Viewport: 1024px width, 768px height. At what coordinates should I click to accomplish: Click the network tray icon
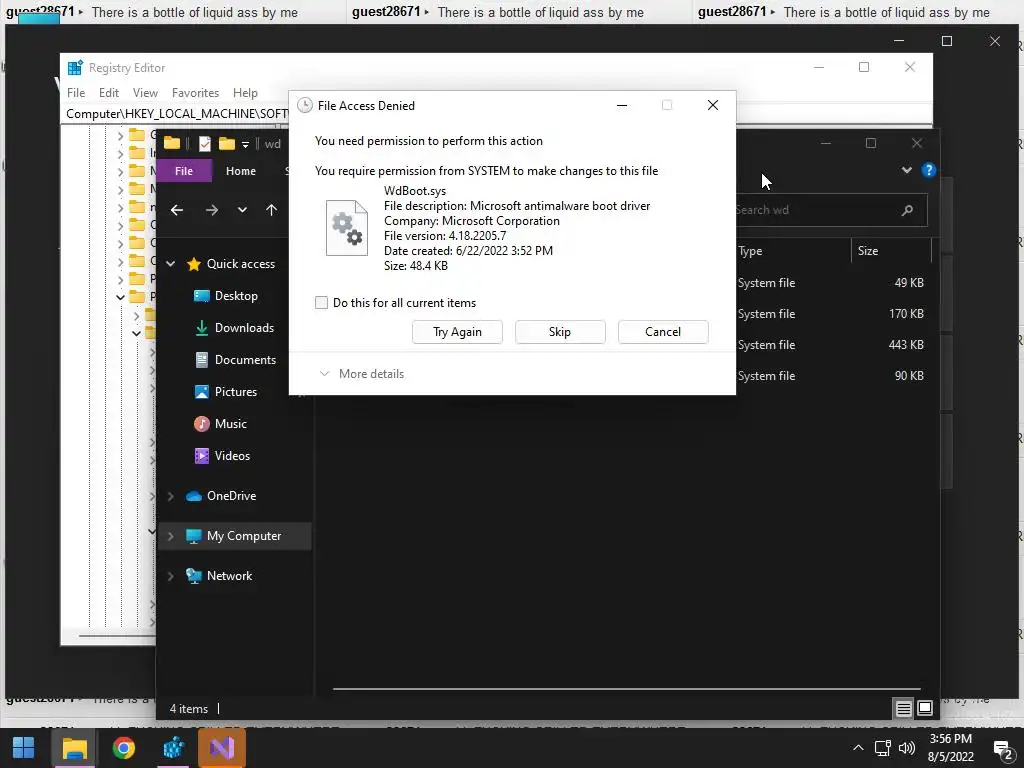click(x=883, y=748)
